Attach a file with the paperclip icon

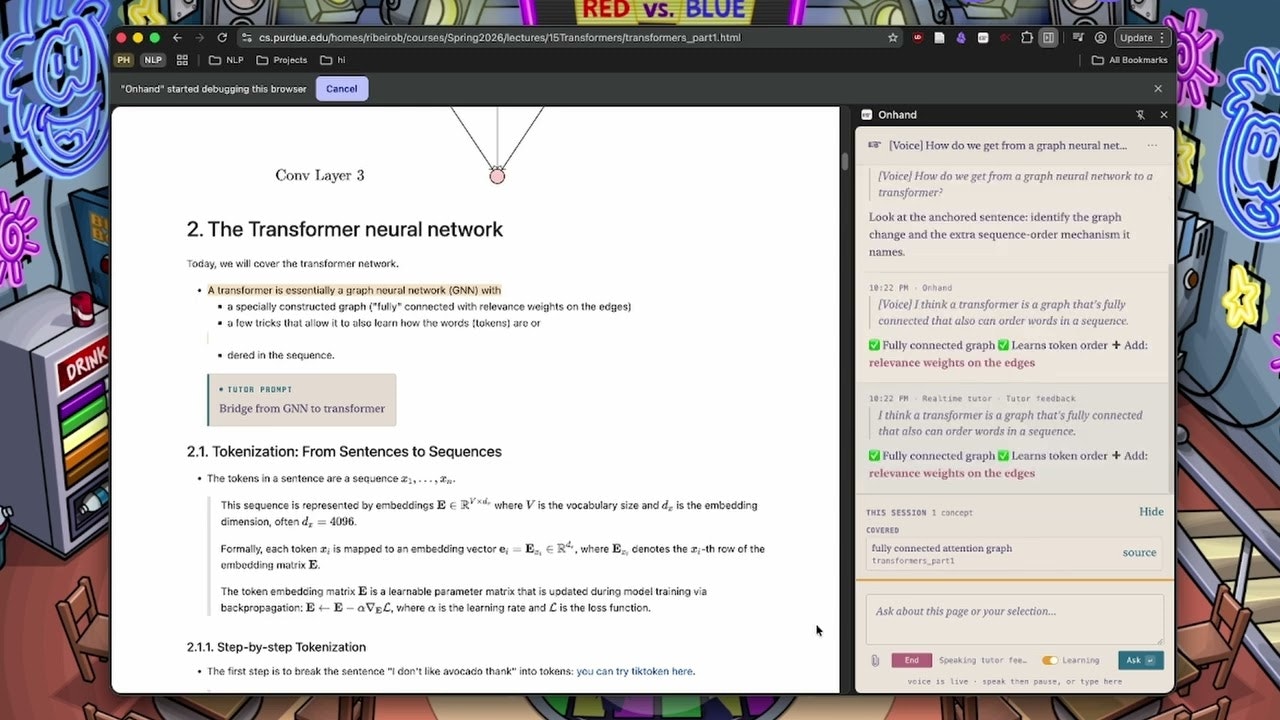click(x=875, y=660)
